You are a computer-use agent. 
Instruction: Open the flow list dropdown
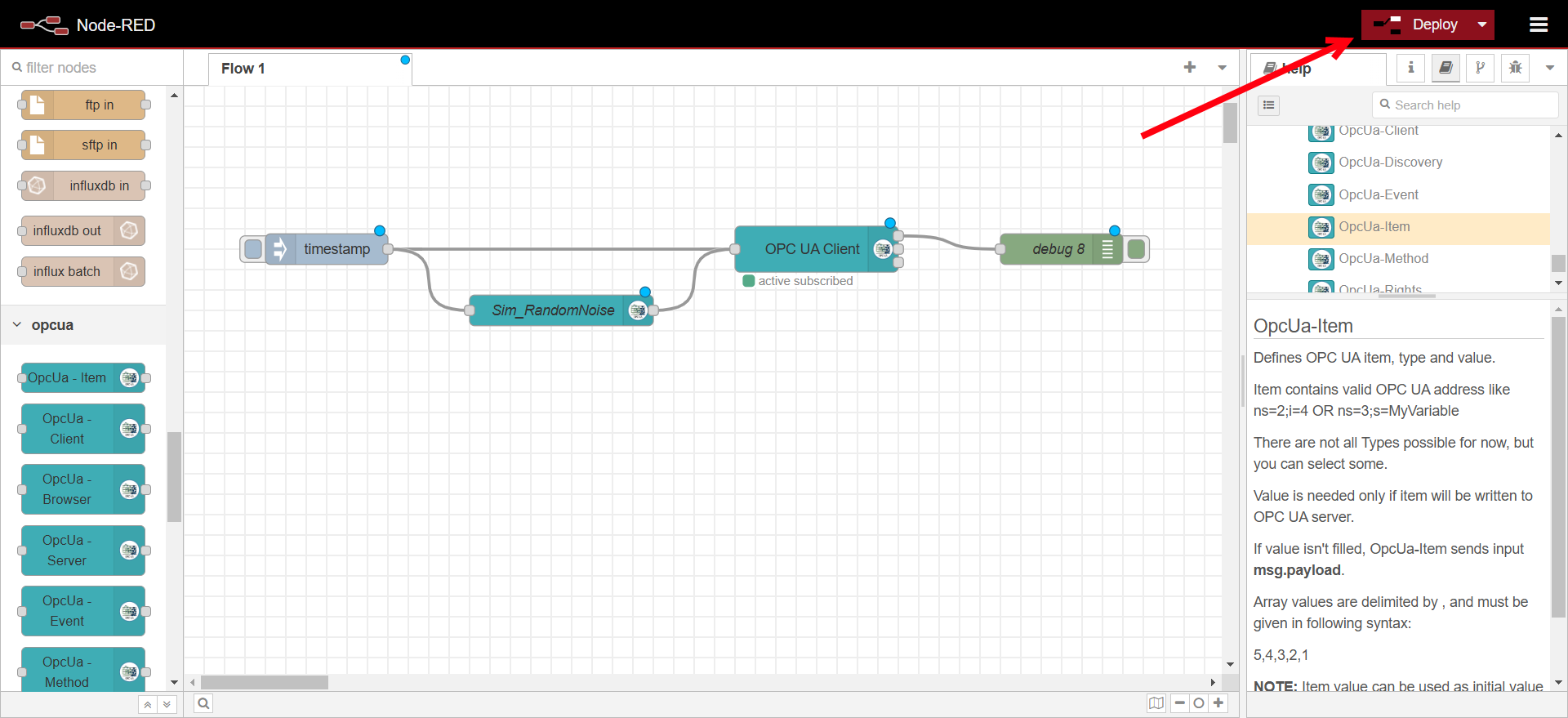click(1222, 68)
